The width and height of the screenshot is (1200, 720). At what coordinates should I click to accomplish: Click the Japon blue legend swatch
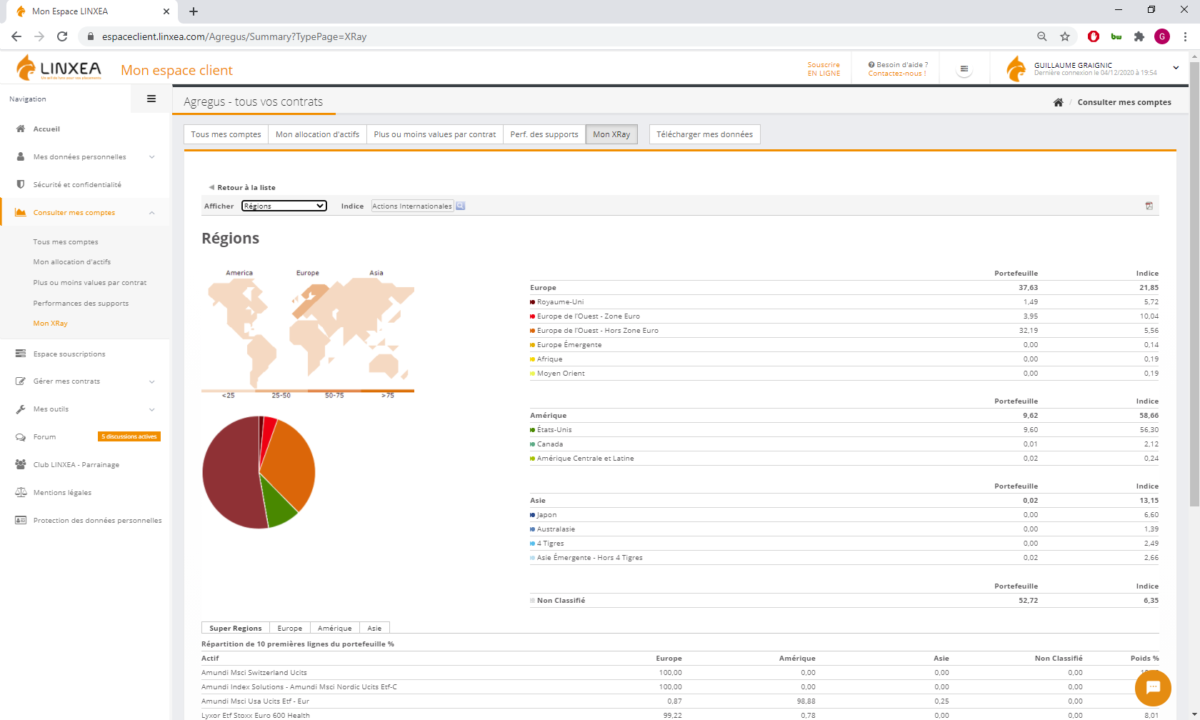[533, 515]
